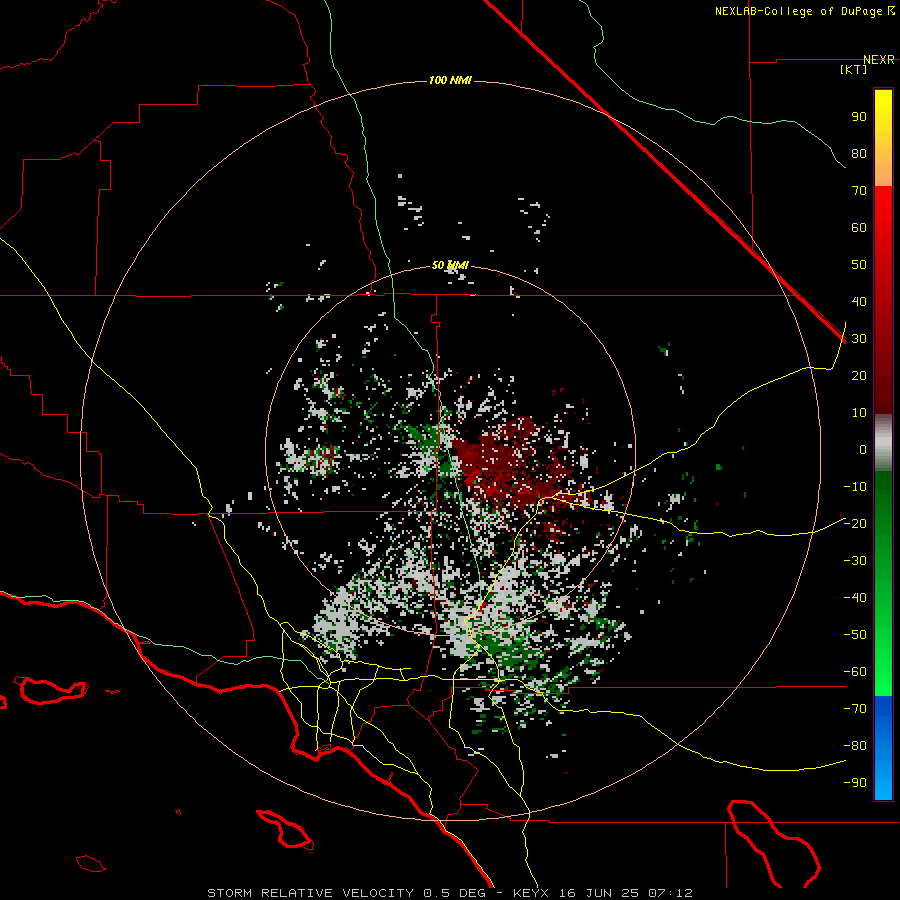
Task: Click the -30 value on velocity scale
Action: (855, 561)
